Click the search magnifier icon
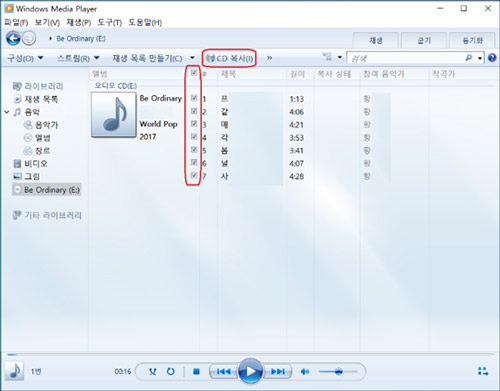The width and height of the screenshot is (500, 391). (x=468, y=58)
